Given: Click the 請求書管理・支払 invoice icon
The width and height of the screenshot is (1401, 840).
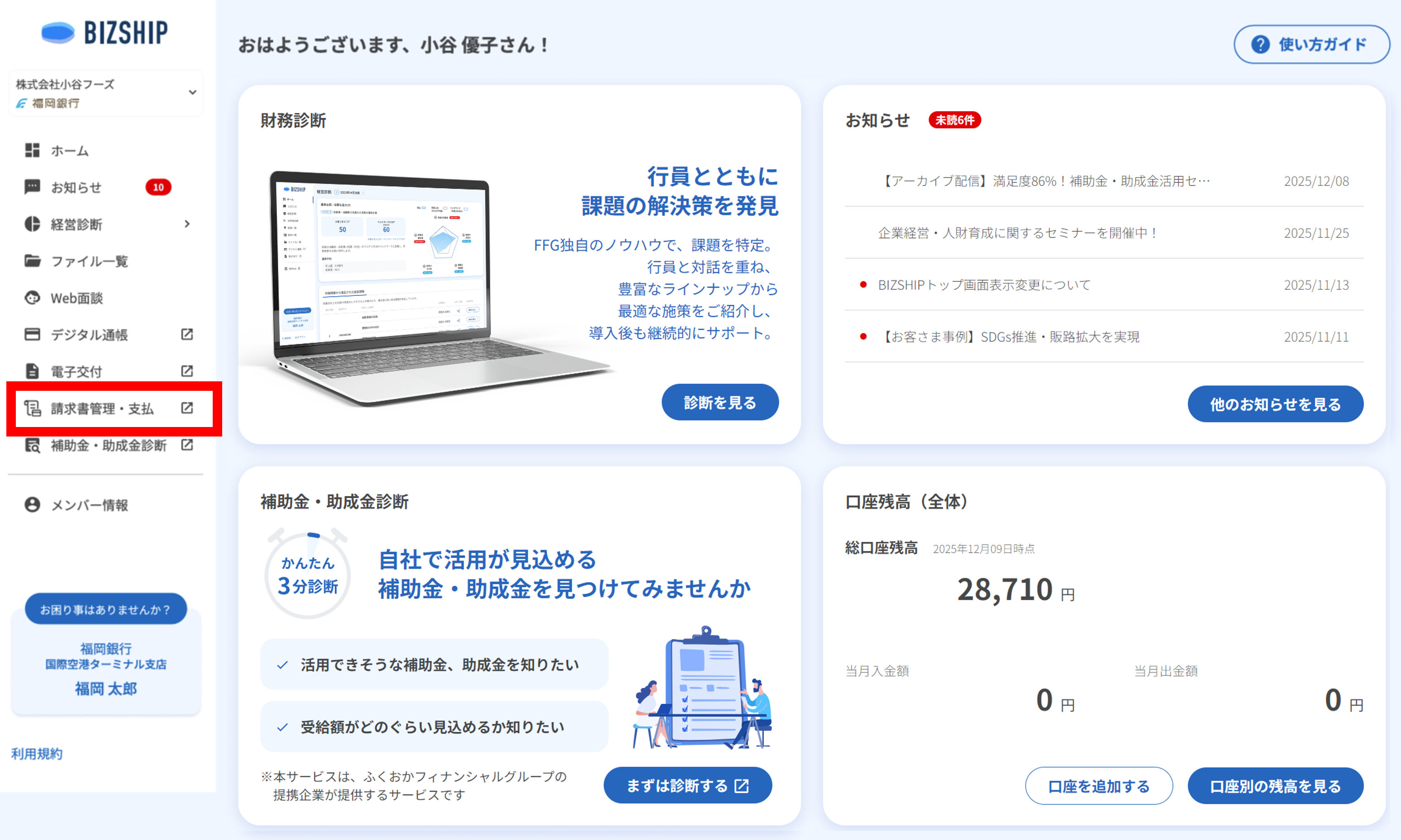Looking at the screenshot, I should (32, 408).
